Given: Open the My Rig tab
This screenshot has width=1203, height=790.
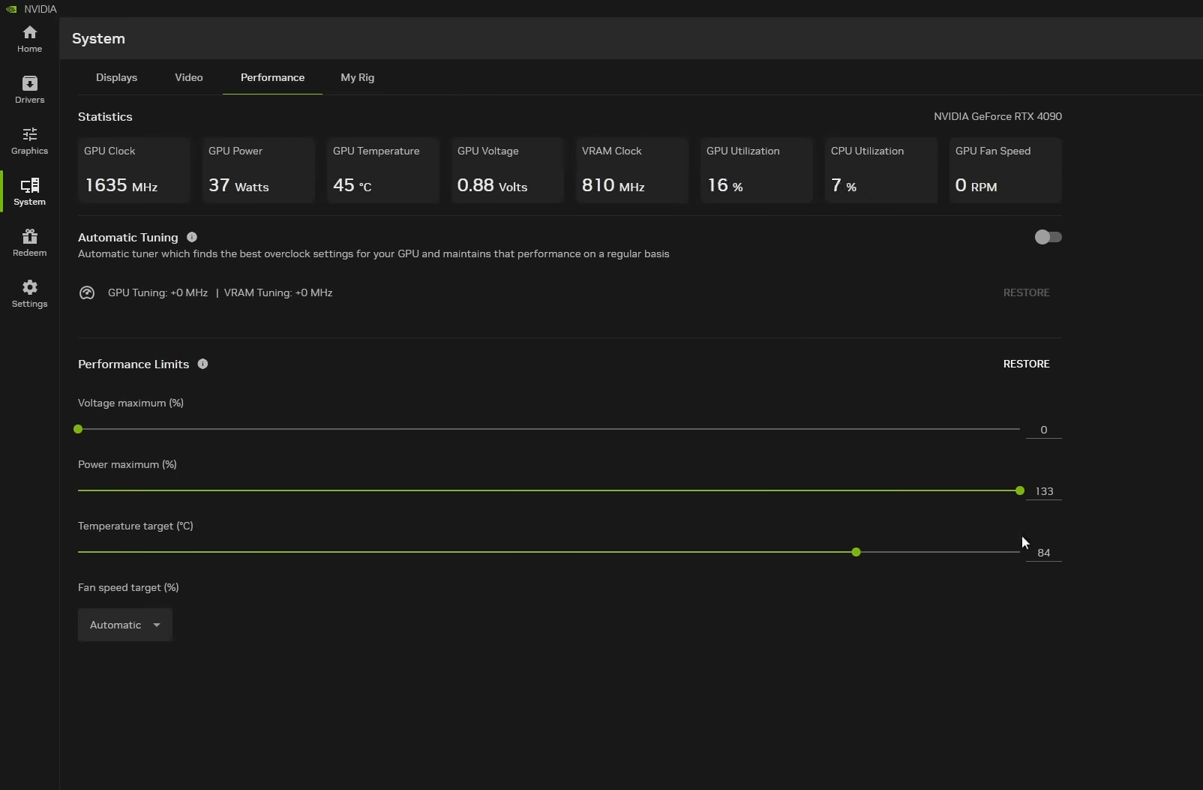Looking at the screenshot, I should coord(357,77).
